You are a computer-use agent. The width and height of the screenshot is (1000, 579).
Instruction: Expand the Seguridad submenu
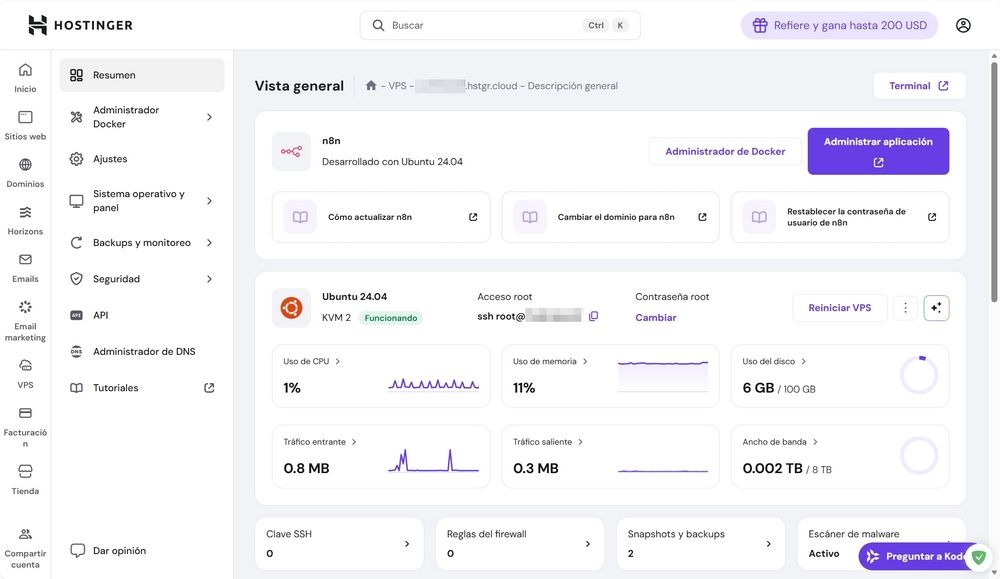209,279
